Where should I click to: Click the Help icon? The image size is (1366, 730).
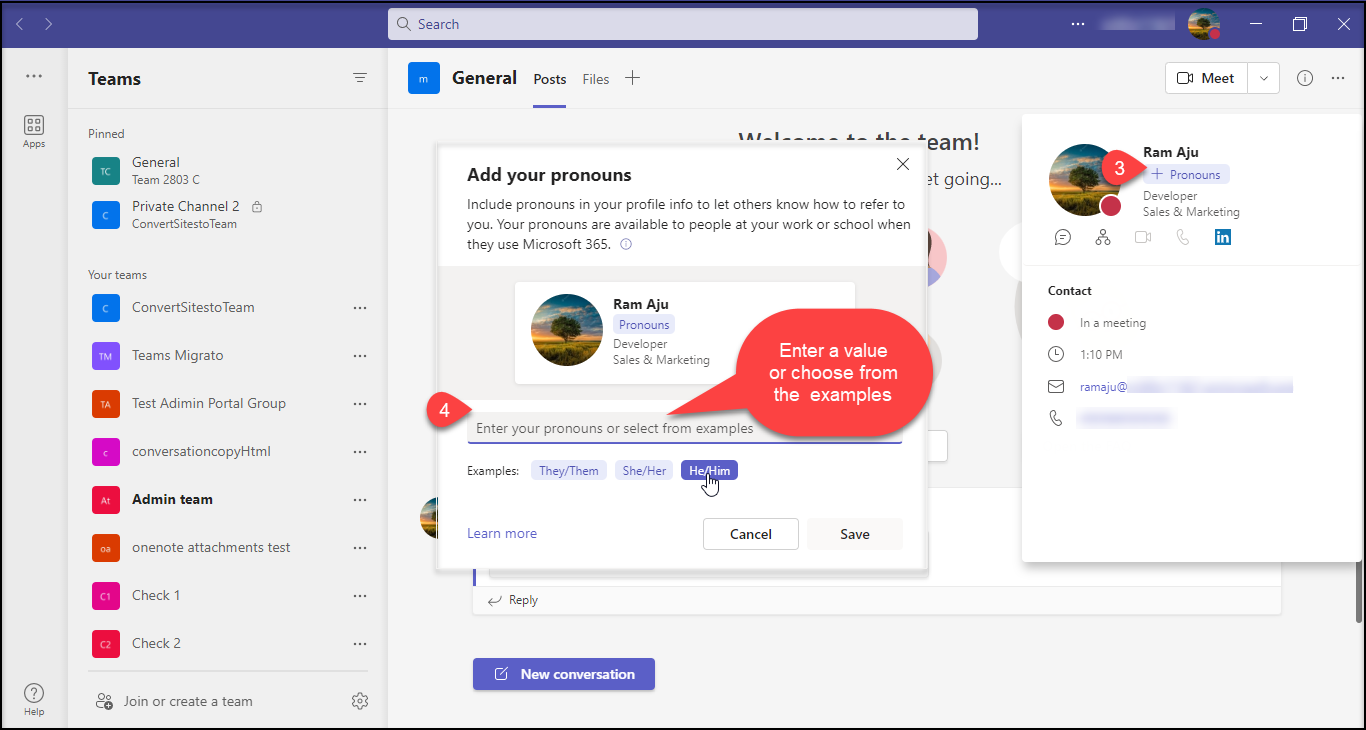pos(34,698)
